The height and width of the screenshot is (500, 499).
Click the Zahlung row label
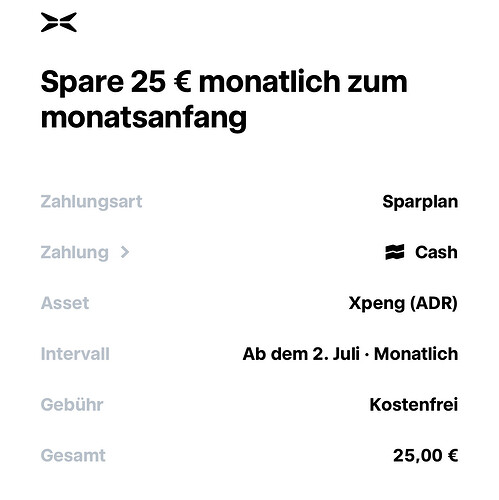pyautogui.click(x=75, y=252)
